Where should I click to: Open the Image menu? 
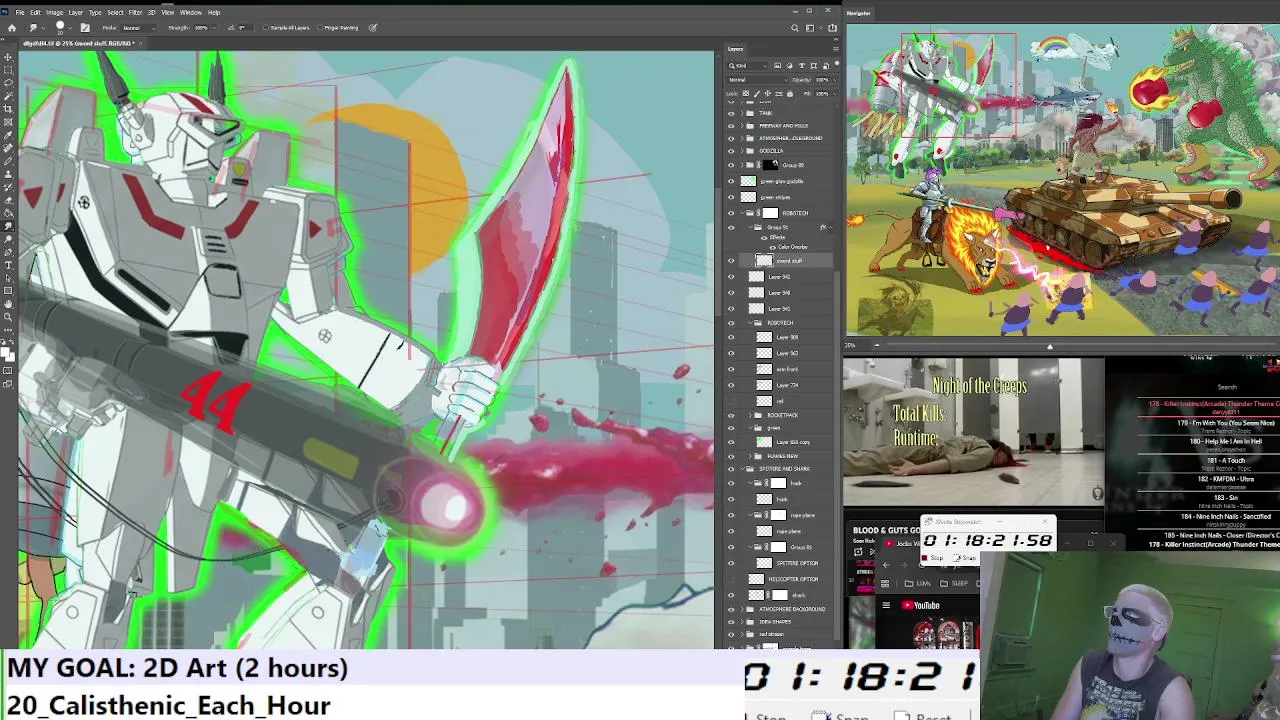point(54,12)
